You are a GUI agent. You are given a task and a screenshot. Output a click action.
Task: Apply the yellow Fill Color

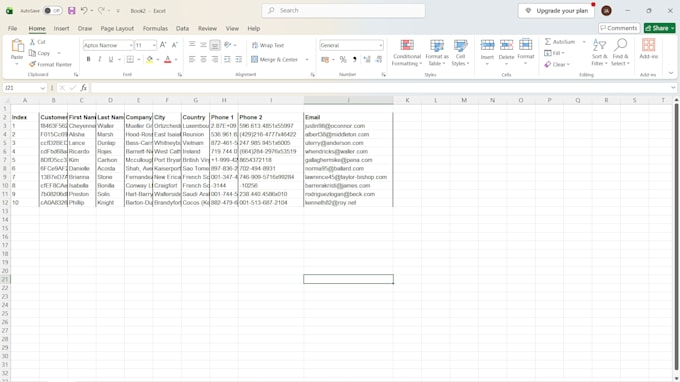tap(149, 59)
